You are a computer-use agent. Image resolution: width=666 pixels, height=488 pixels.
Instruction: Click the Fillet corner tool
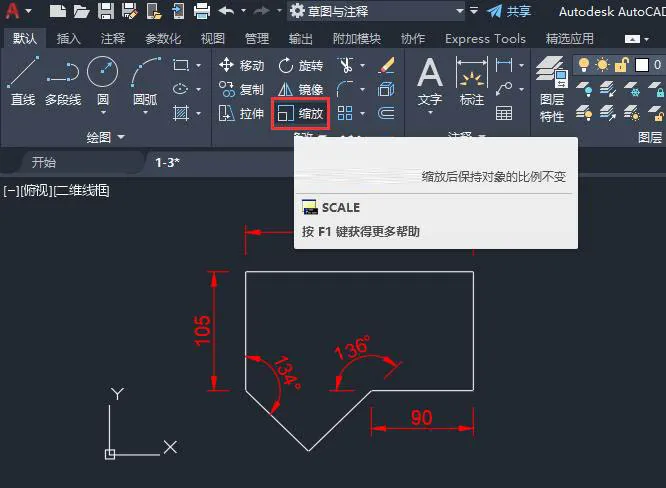click(x=345, y=89)
